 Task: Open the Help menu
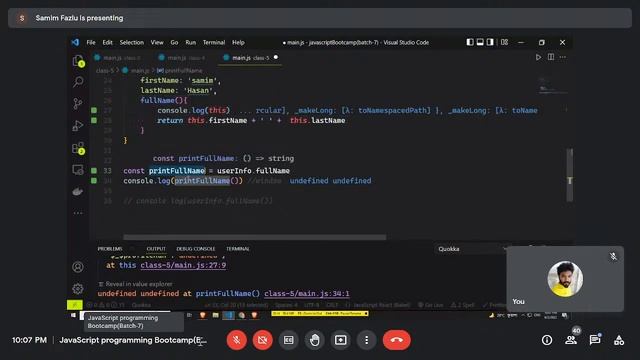[238, 42]
